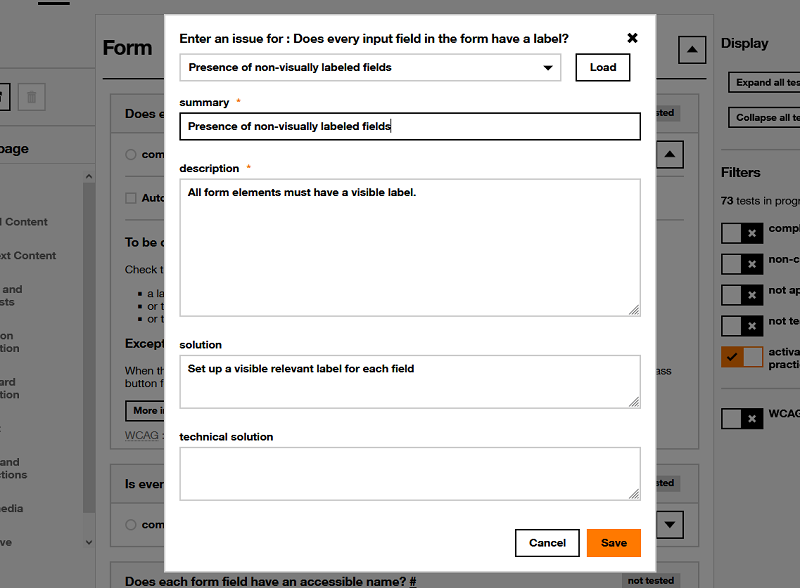Click the trash delete icon

32,97
